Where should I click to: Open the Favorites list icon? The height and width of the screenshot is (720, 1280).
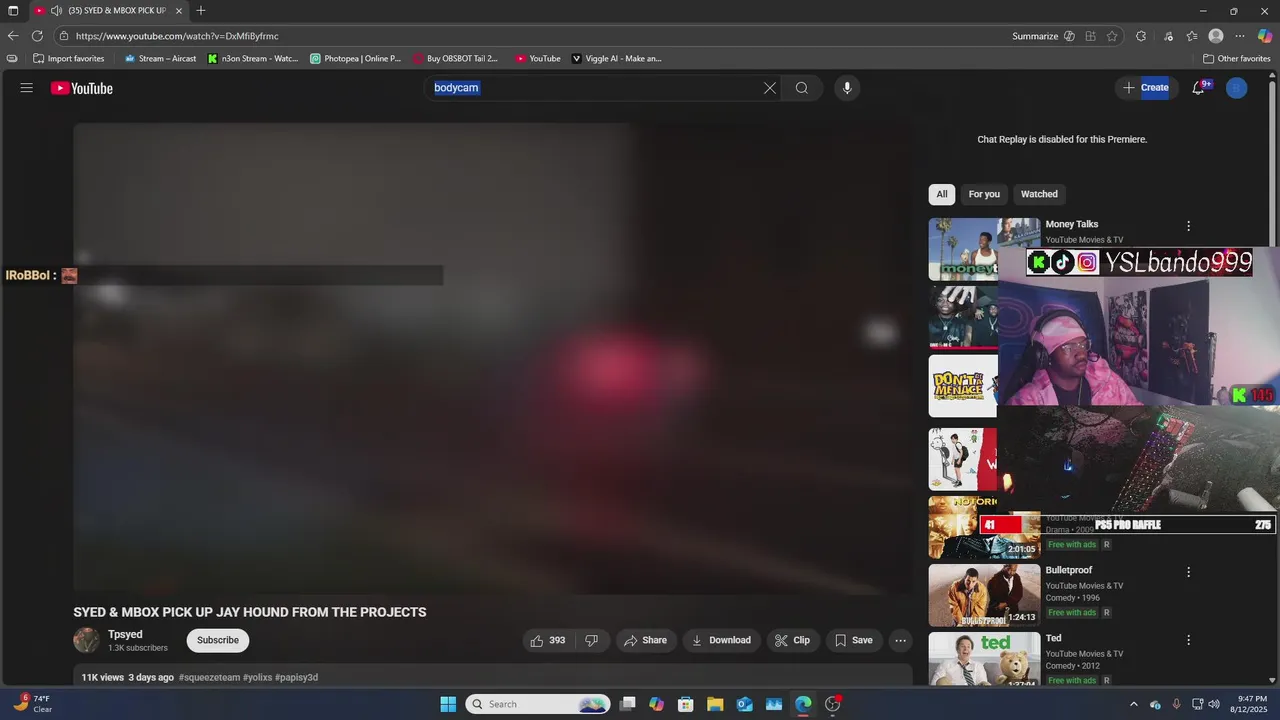pos(1192,36)
